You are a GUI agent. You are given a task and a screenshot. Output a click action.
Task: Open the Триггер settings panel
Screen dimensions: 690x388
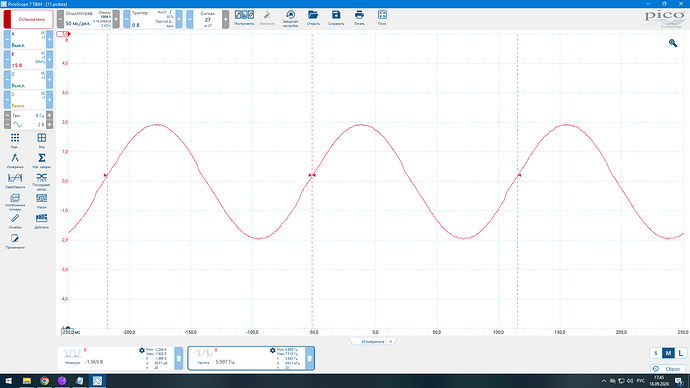pos(153,19)
